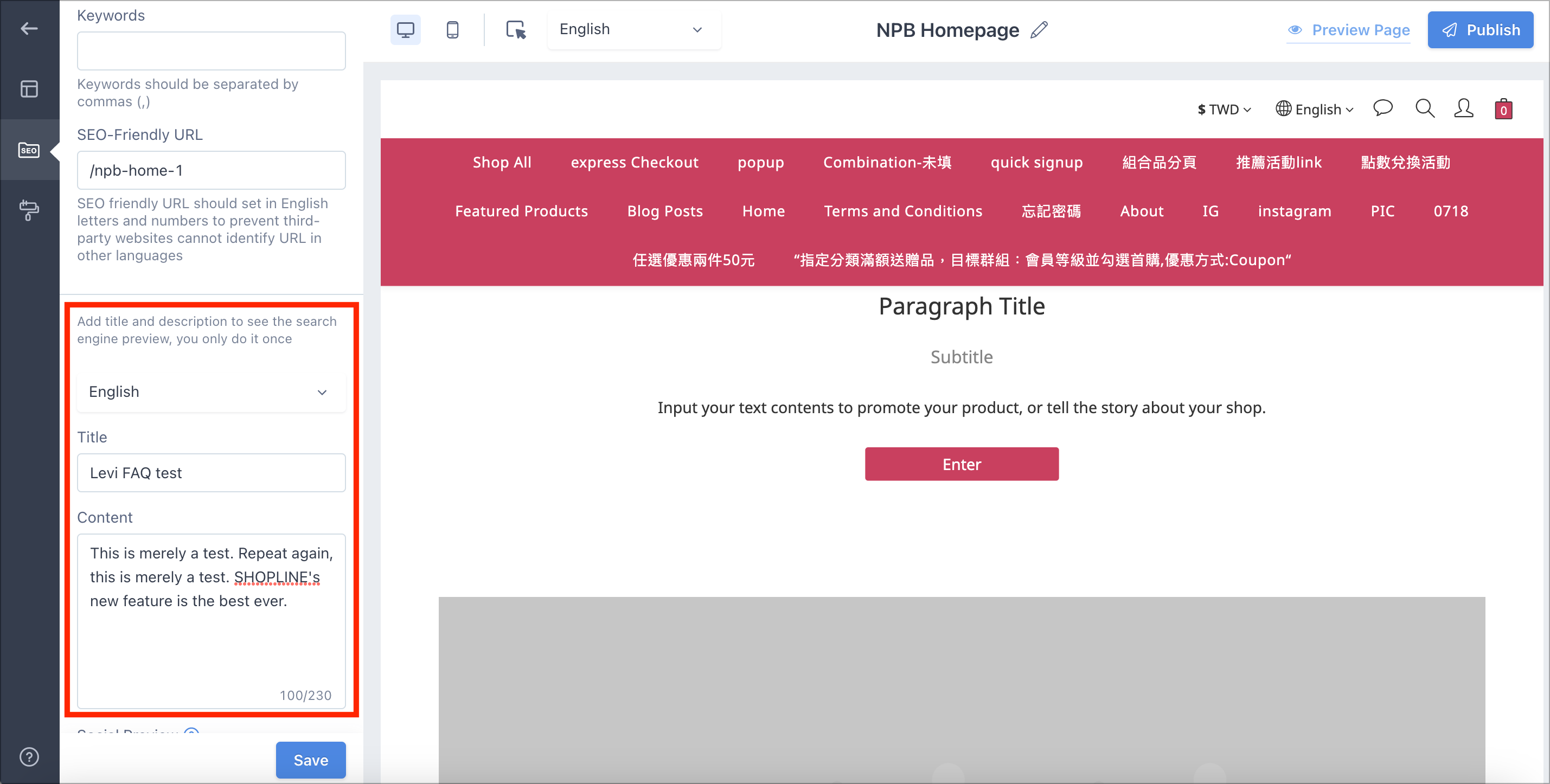
Task: Open the About menu item
Action: [1142, 211]
